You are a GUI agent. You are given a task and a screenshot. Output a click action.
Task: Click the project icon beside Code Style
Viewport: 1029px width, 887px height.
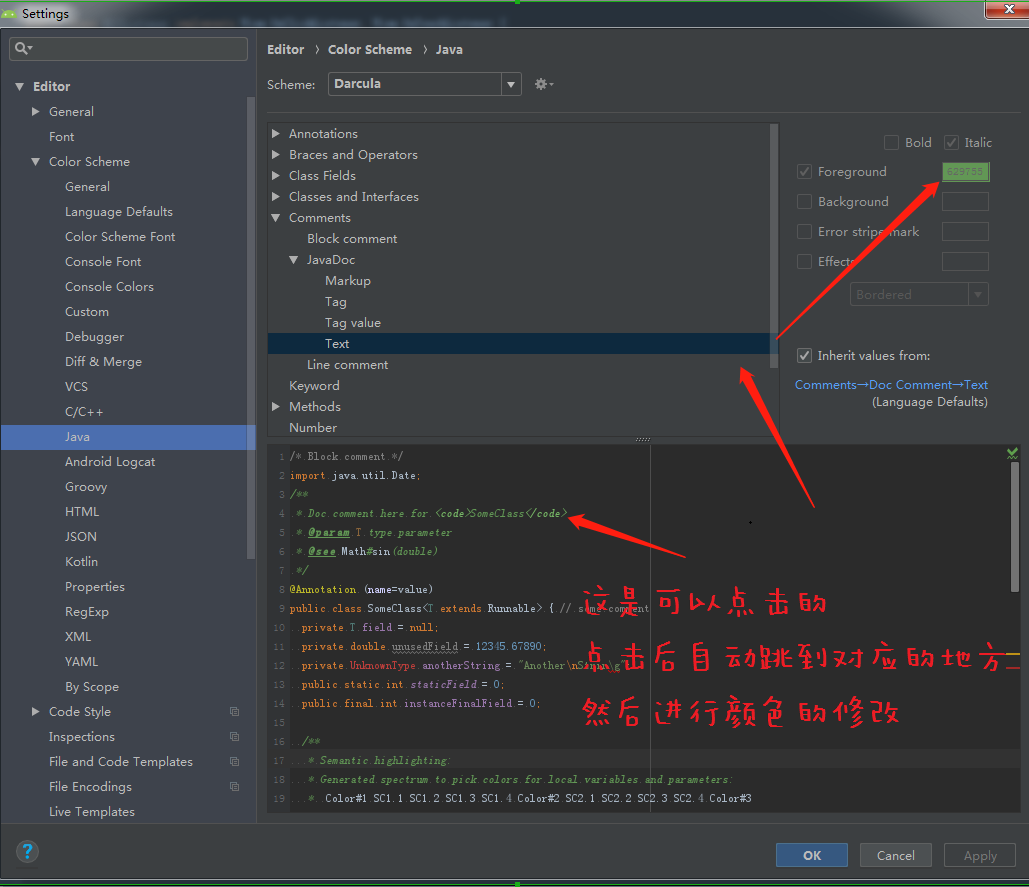[234, 712]
